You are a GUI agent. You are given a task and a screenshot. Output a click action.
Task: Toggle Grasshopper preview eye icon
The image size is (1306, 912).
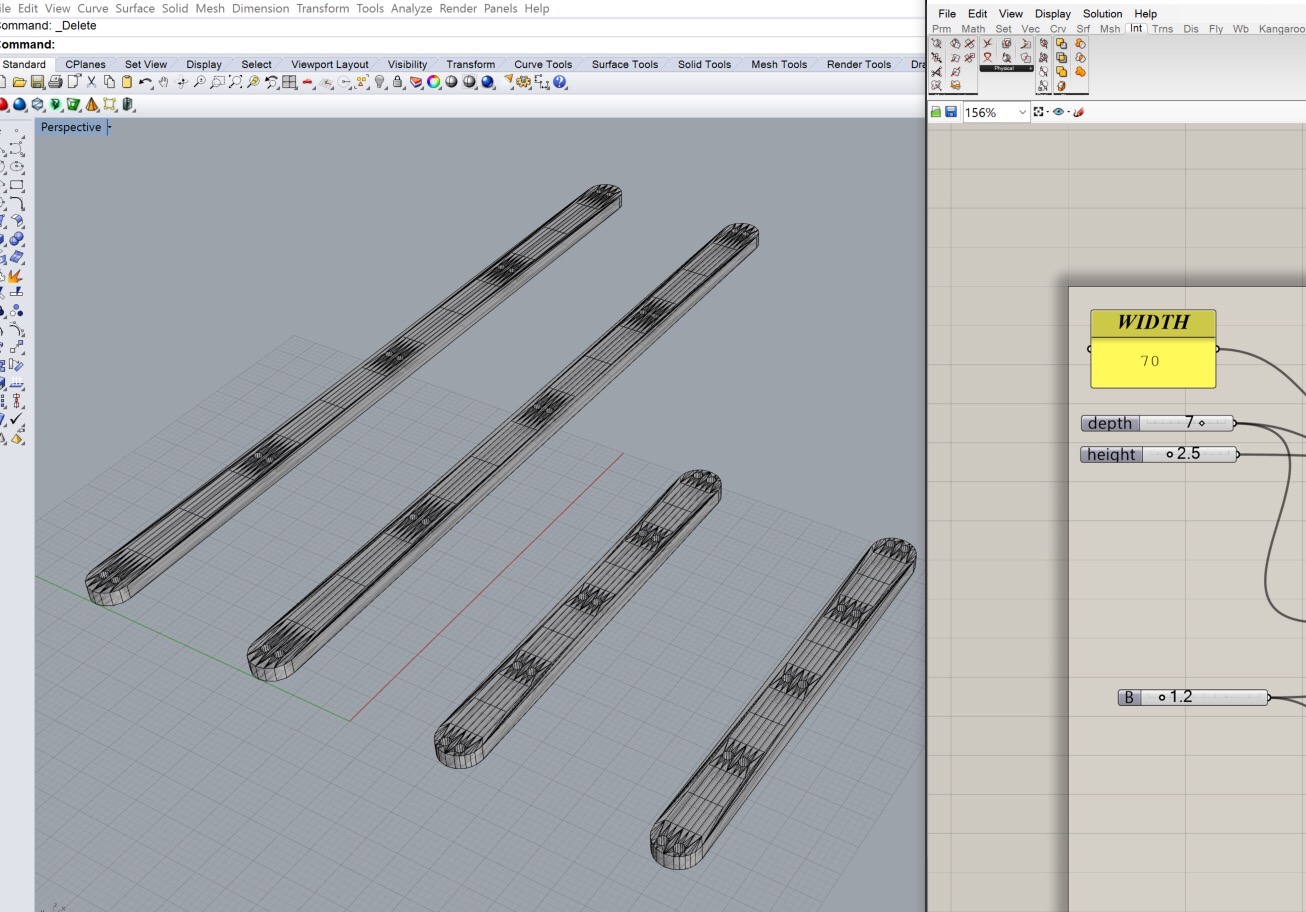1058,111
